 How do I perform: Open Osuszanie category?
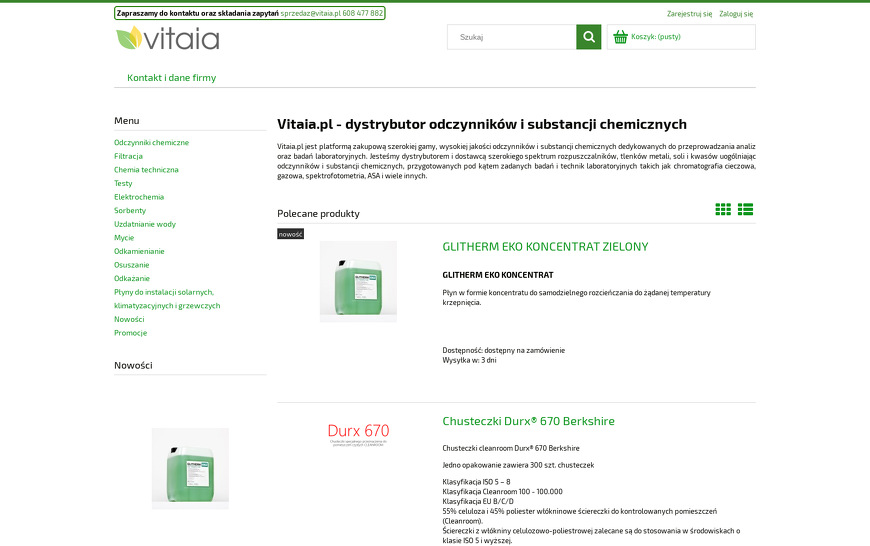[x=131, y=265]
